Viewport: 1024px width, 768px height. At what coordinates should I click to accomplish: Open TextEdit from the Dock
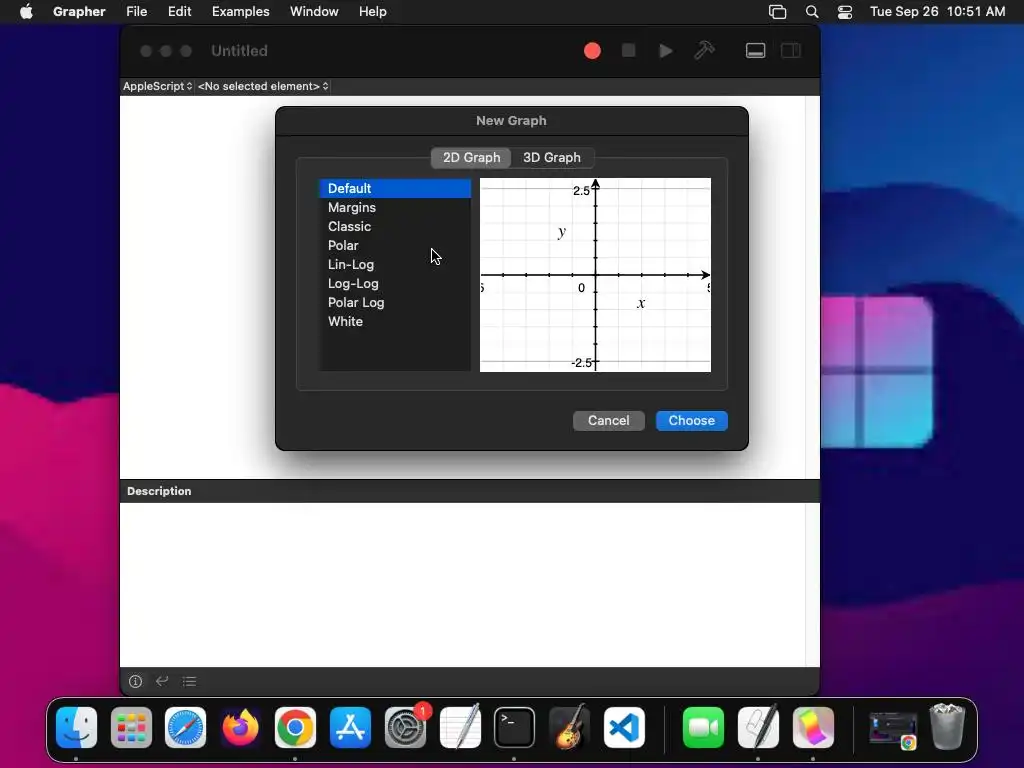460,728
